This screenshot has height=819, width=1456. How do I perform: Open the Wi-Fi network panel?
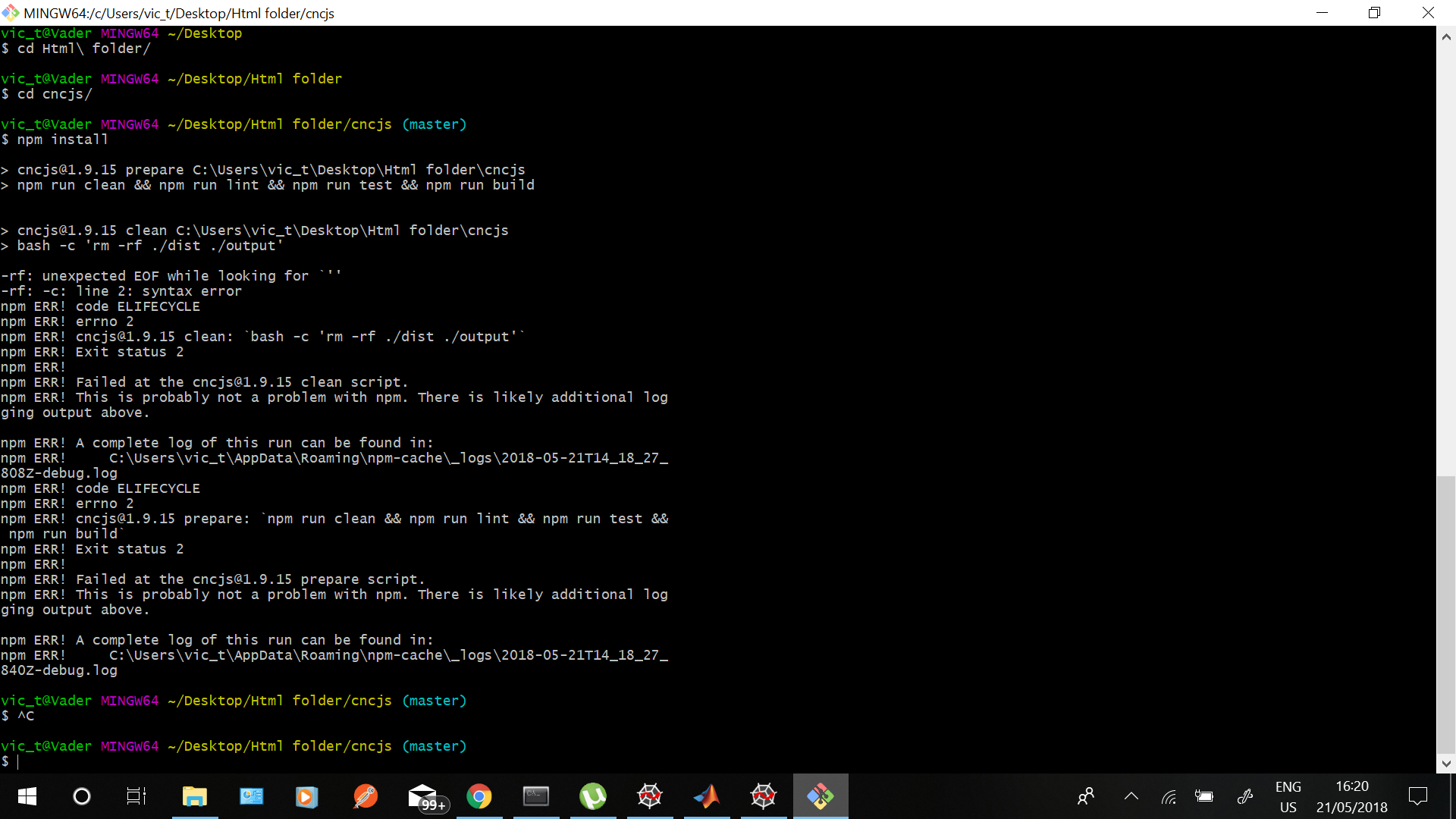click(1169, 796)
